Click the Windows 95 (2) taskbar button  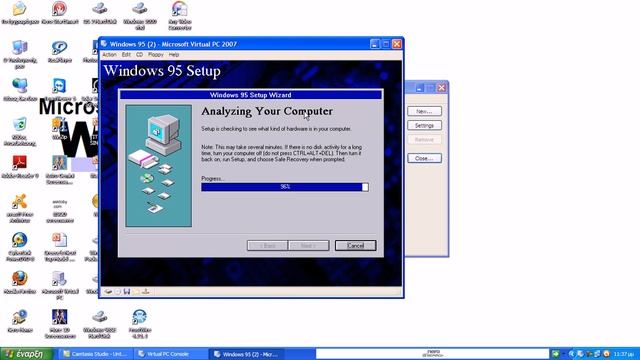coord(247,354)
